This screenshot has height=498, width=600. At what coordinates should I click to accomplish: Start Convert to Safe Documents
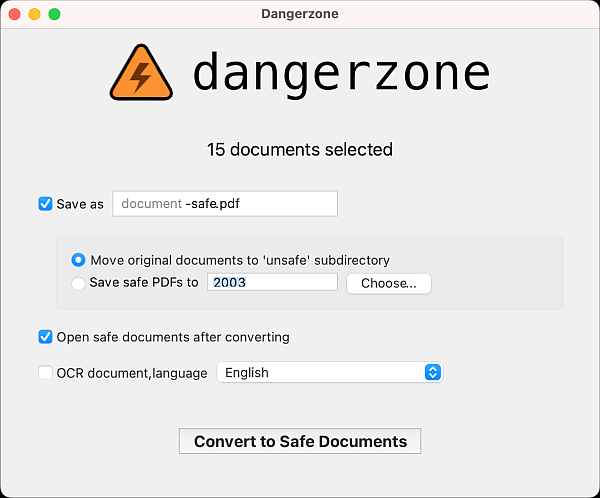coord(300,441)
